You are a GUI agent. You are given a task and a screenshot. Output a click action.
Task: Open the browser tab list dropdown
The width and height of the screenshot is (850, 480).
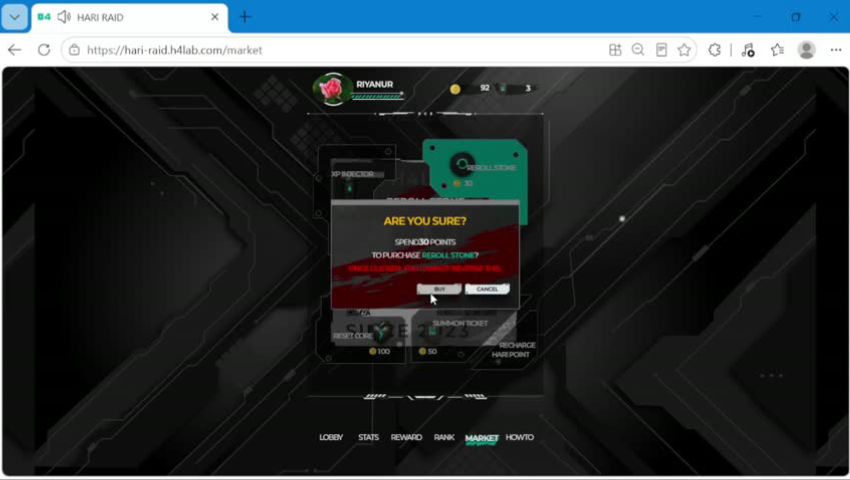pos(15,17)
